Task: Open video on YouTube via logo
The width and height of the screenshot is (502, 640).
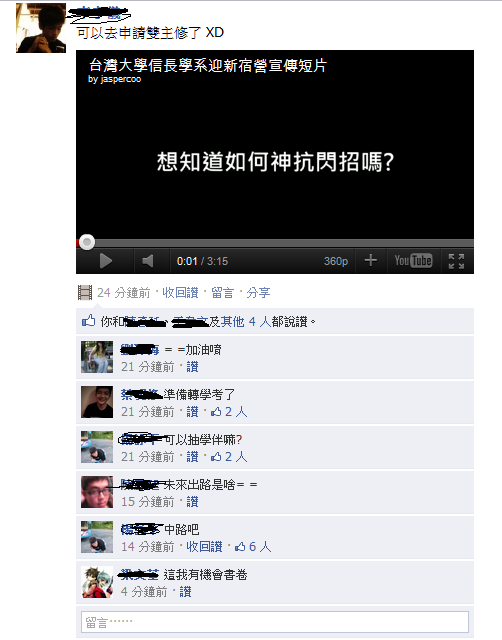Action: pyautogui.click(x=413, y=260)
